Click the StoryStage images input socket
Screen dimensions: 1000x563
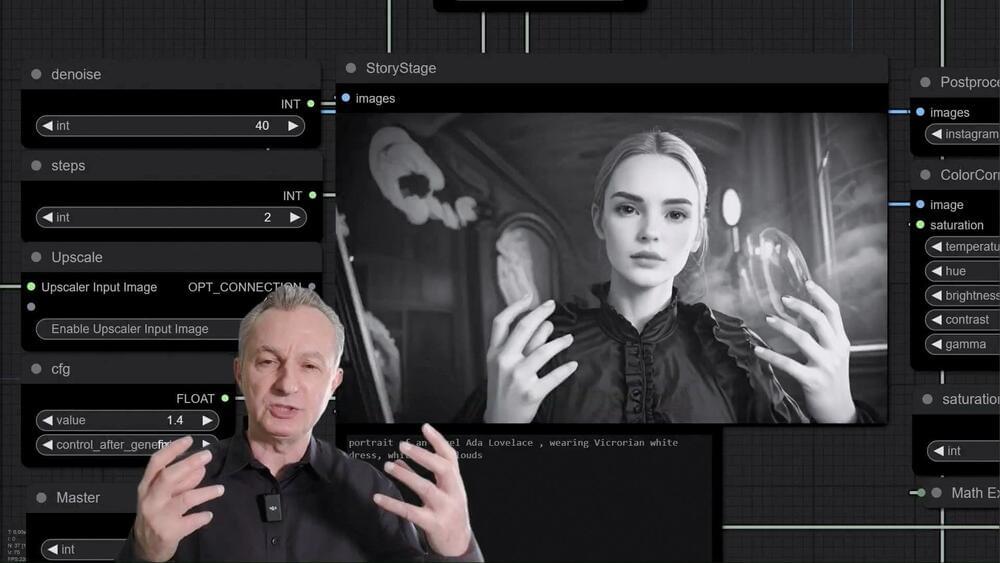pos(345,98)
